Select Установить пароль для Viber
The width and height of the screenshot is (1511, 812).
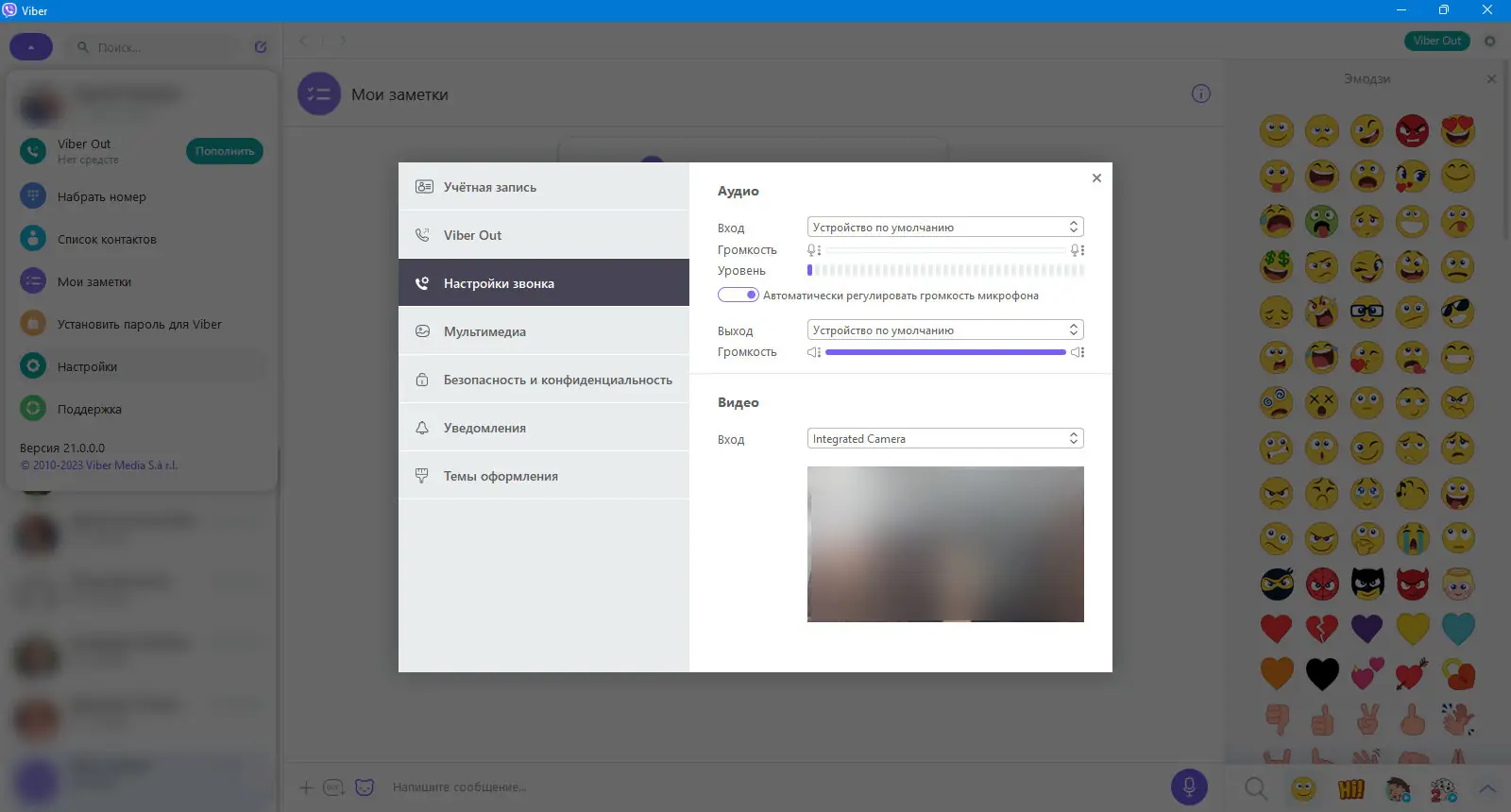click(x=142, y=324)
